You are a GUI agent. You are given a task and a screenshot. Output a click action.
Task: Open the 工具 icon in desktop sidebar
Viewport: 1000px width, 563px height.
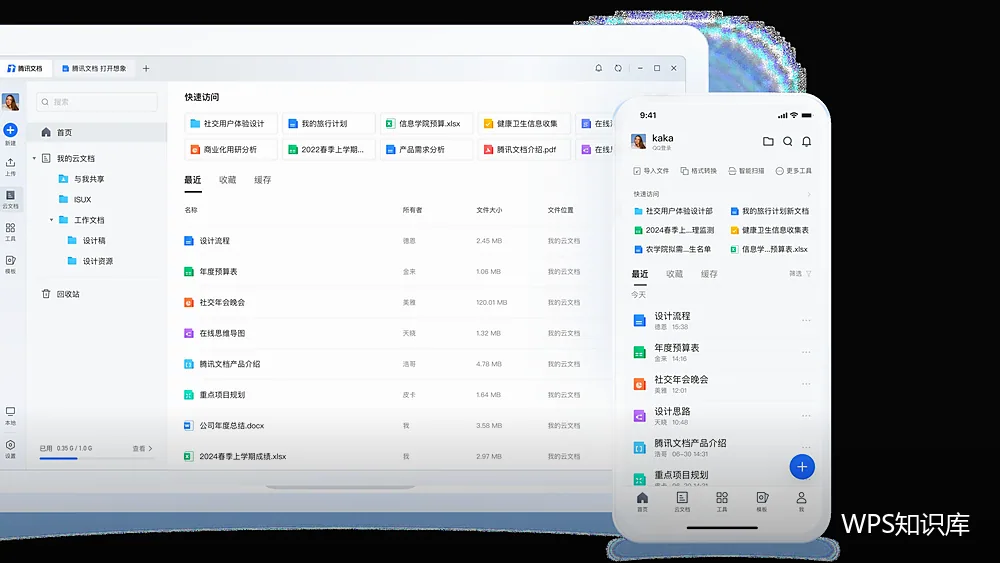tap(10, 228)
